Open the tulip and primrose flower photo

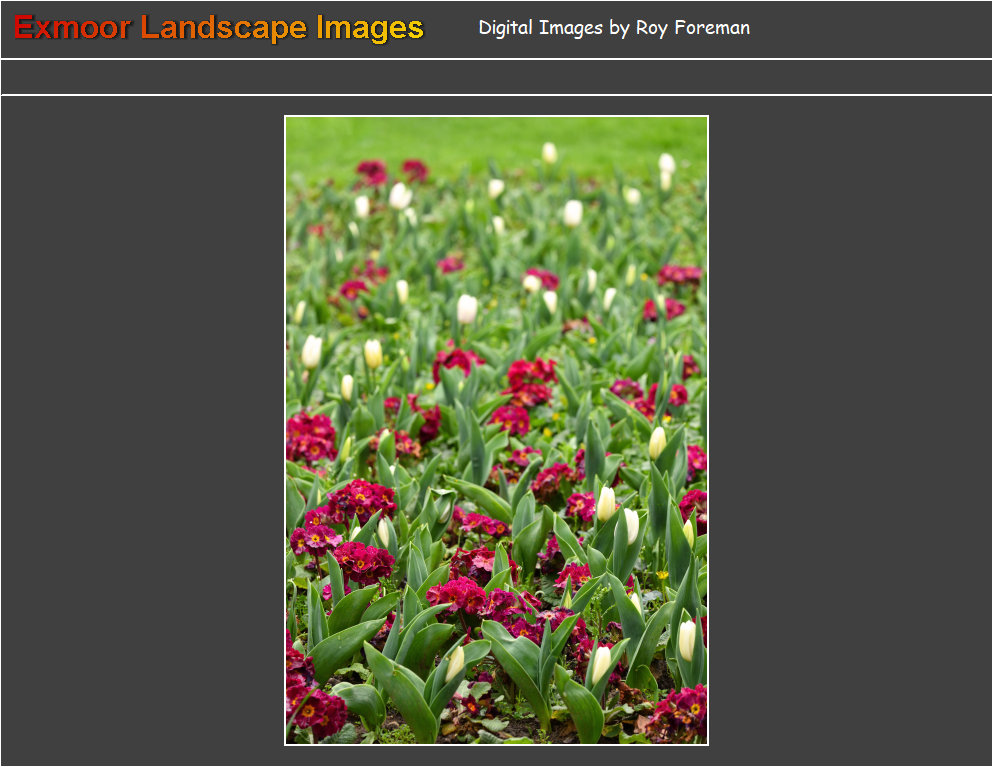496,430
